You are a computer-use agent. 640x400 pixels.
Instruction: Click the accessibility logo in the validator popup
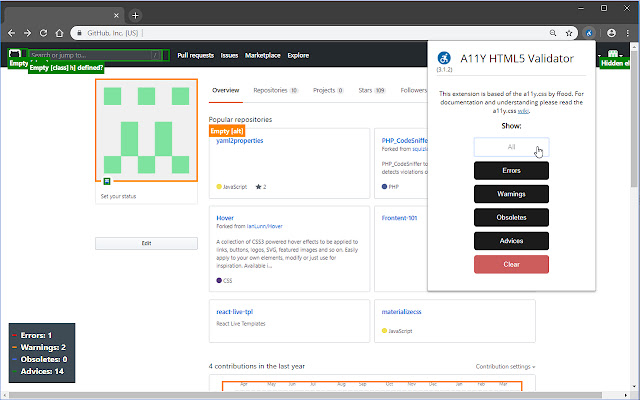click(x=444, y=58)
